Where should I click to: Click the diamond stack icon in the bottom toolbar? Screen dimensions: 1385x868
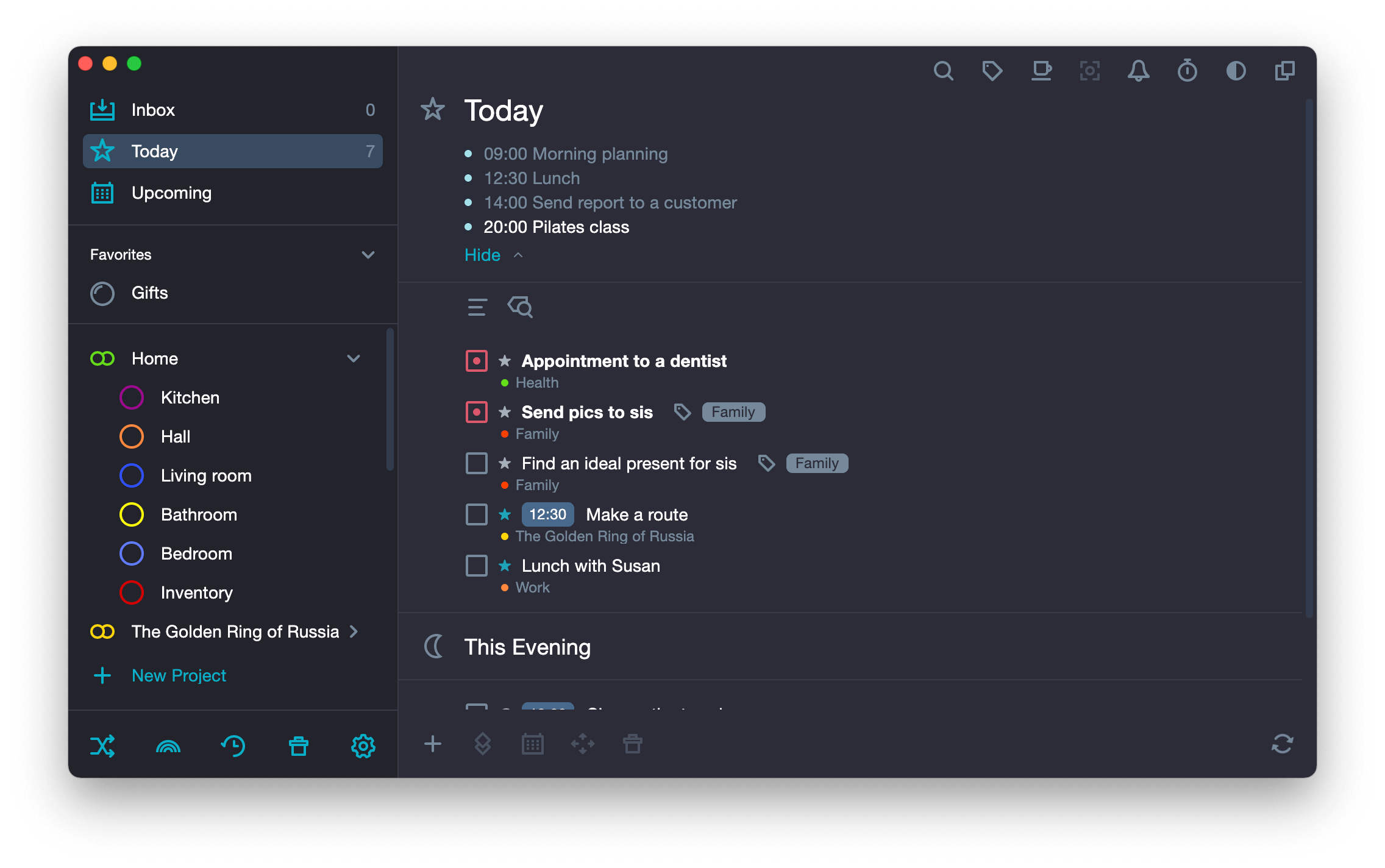(482, 744)
